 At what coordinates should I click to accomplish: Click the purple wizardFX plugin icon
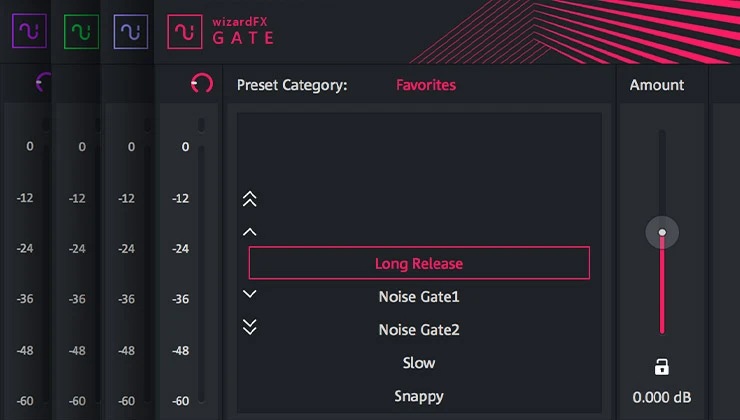(29, 32)
